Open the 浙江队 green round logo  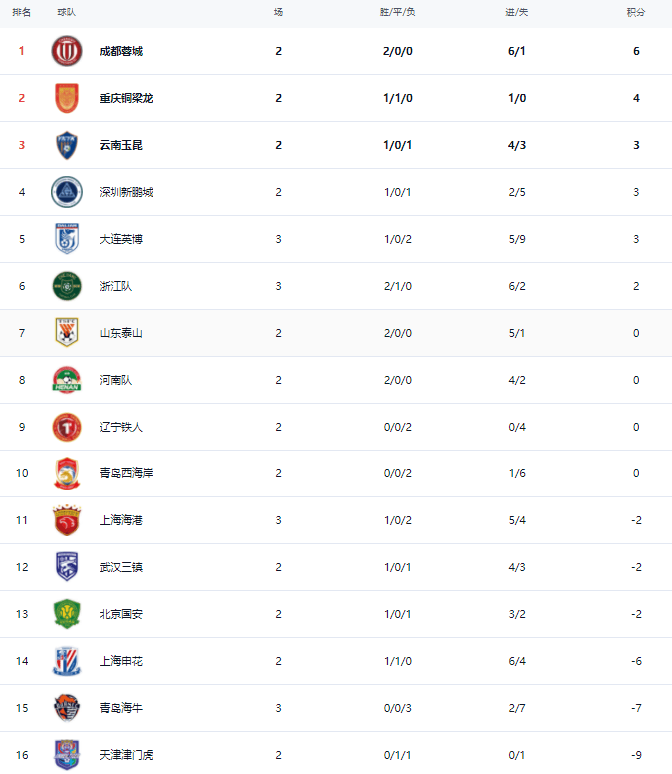[67, 286]
